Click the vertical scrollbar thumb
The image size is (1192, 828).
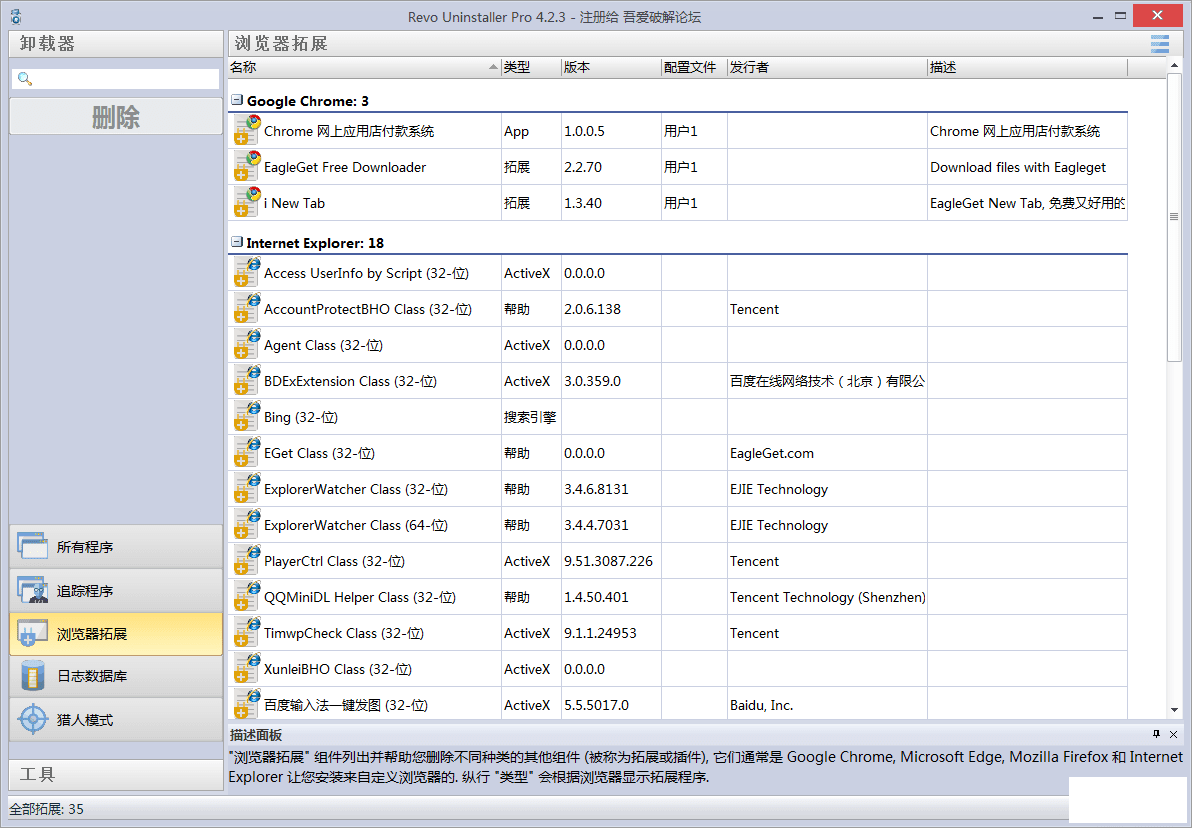pyautogui.click(x=1175, y=217)
